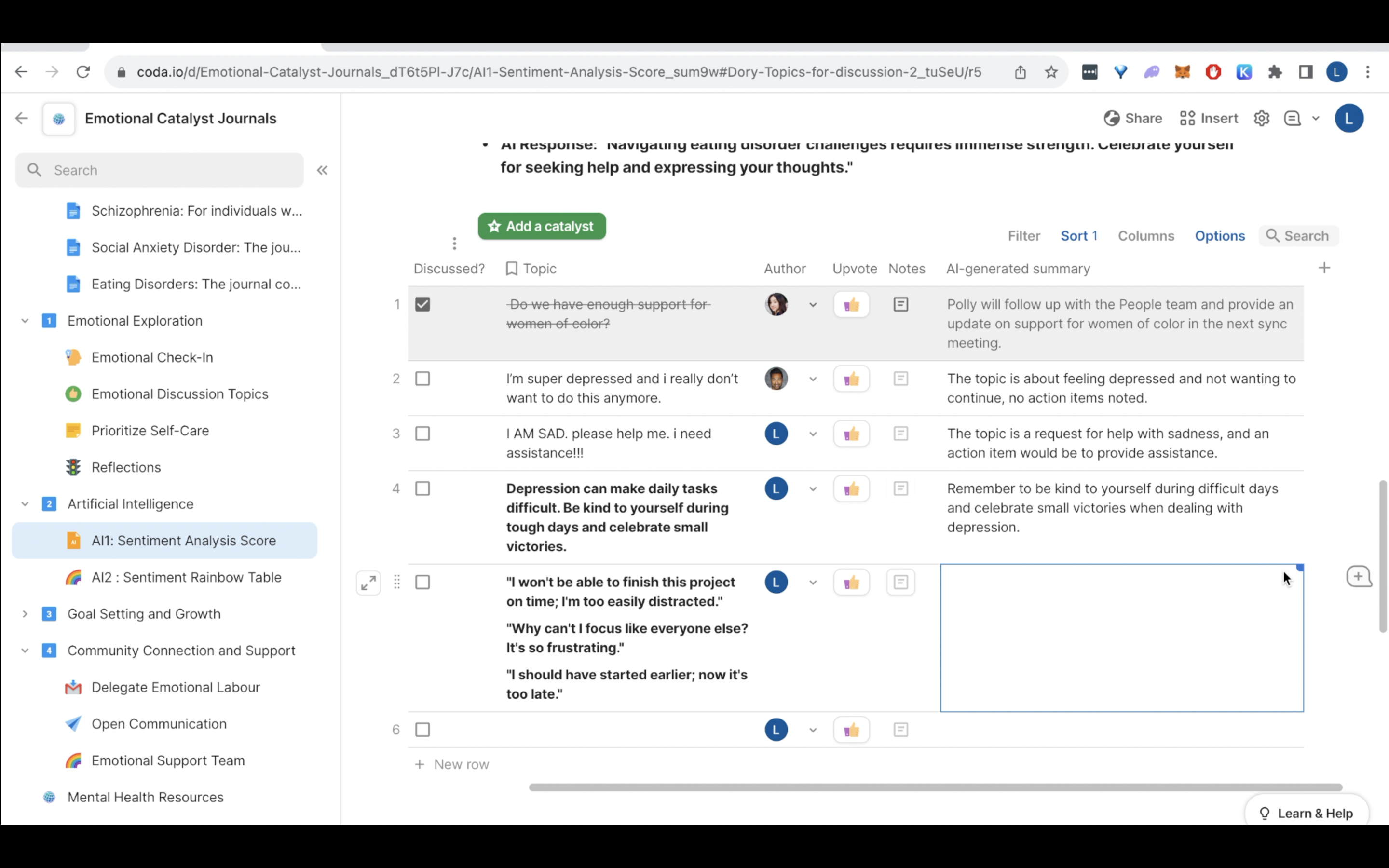Open notes for row 1 topic
Screen dimensions: 1389x868
point(900,304)
